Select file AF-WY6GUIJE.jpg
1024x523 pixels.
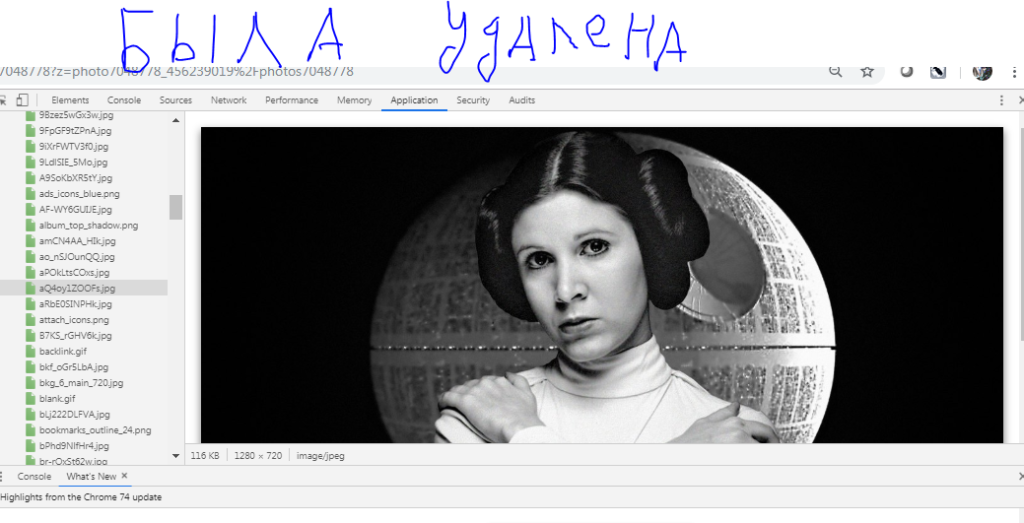[x=76, y=210]
